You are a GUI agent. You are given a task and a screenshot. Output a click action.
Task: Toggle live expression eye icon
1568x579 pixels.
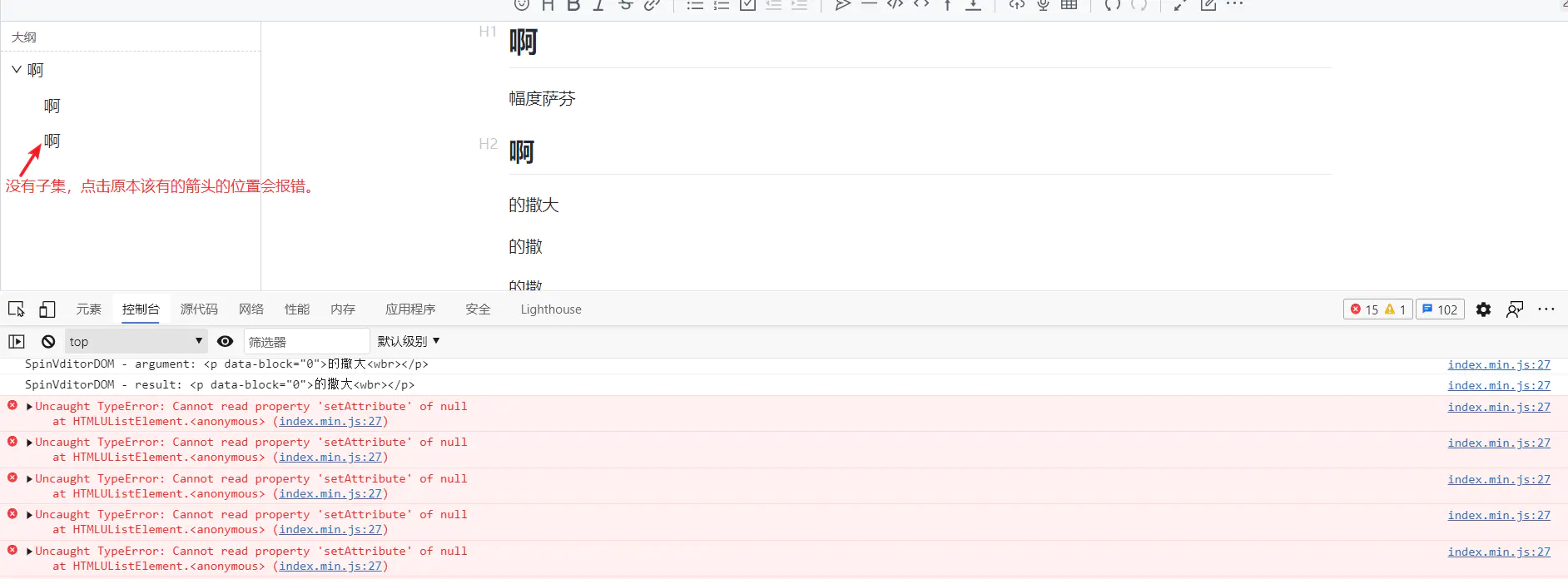(225, 342)
